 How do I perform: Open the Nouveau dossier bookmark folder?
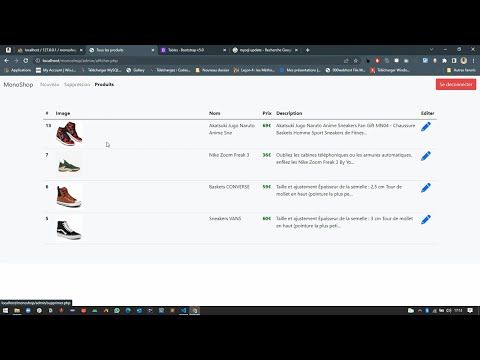pos(212,70)
